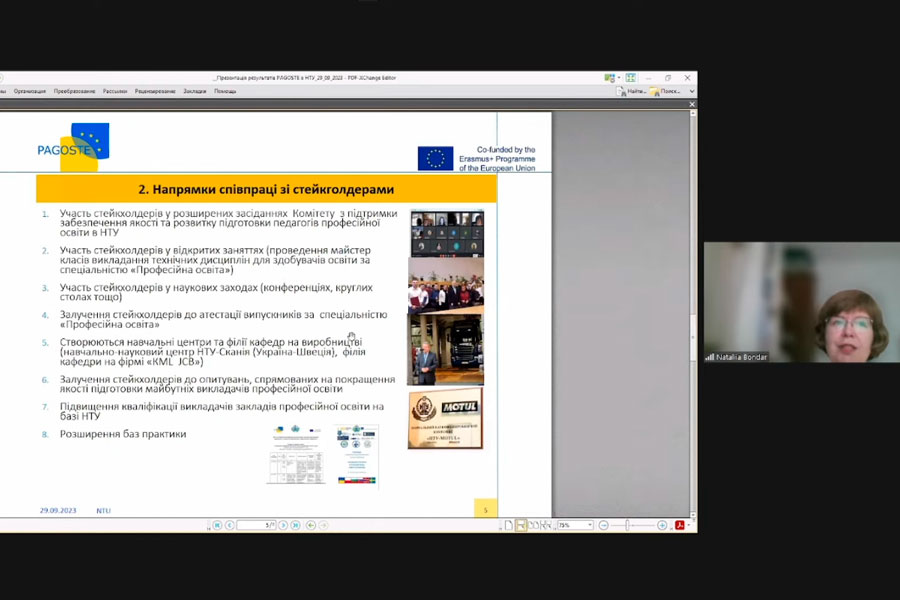Click the '29.09.2023' date in slide footer
900x600 pixels.
pos(58,510)
